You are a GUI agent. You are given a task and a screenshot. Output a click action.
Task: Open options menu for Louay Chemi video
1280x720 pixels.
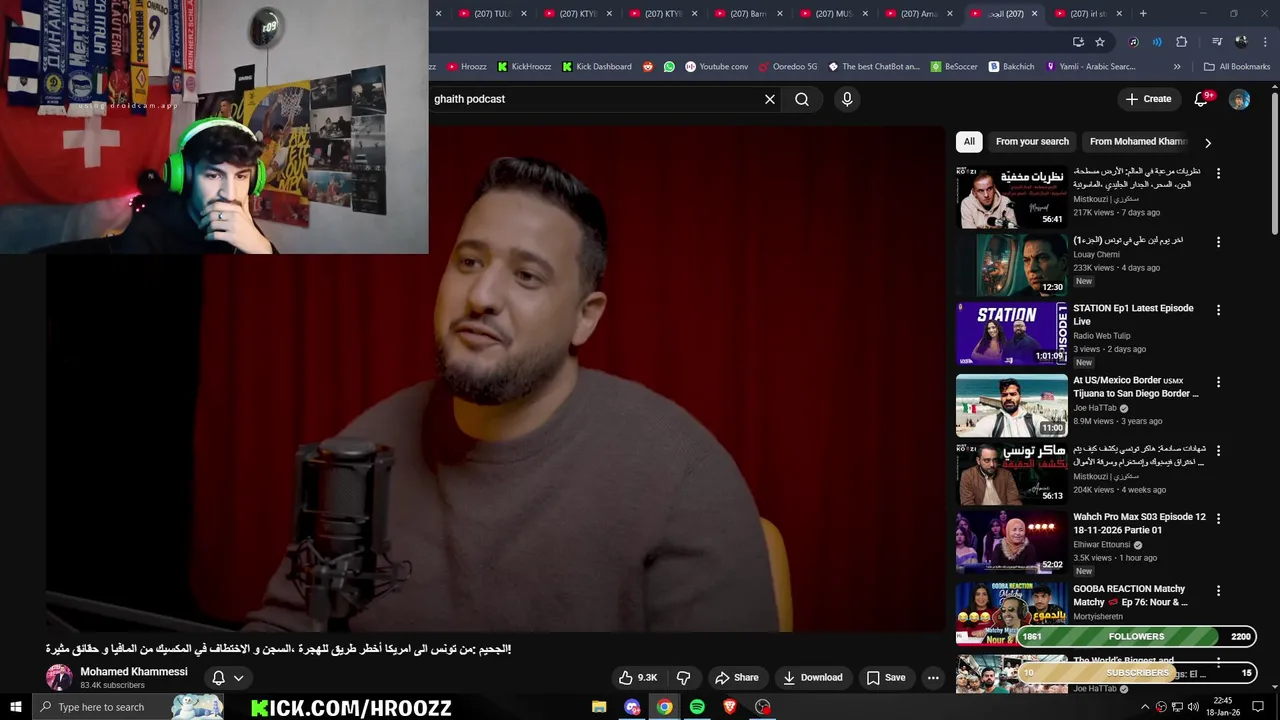(x=1218, y=242)
